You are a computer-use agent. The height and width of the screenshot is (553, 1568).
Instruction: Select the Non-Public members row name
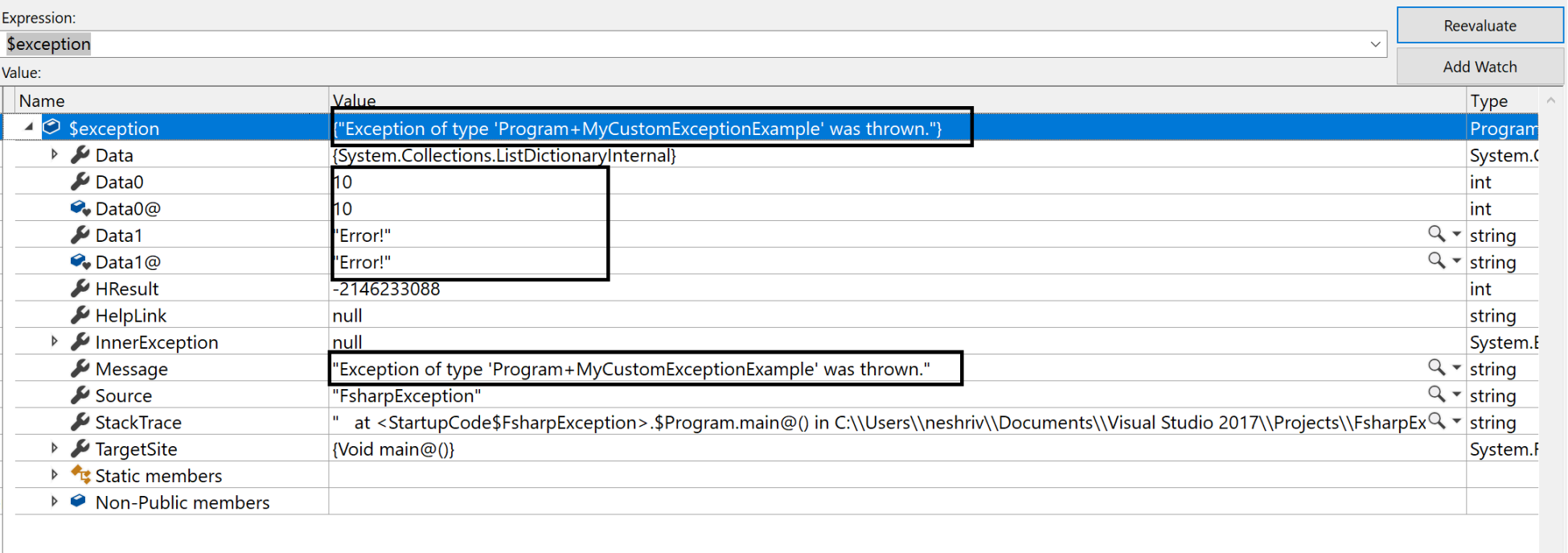[183, 502]
